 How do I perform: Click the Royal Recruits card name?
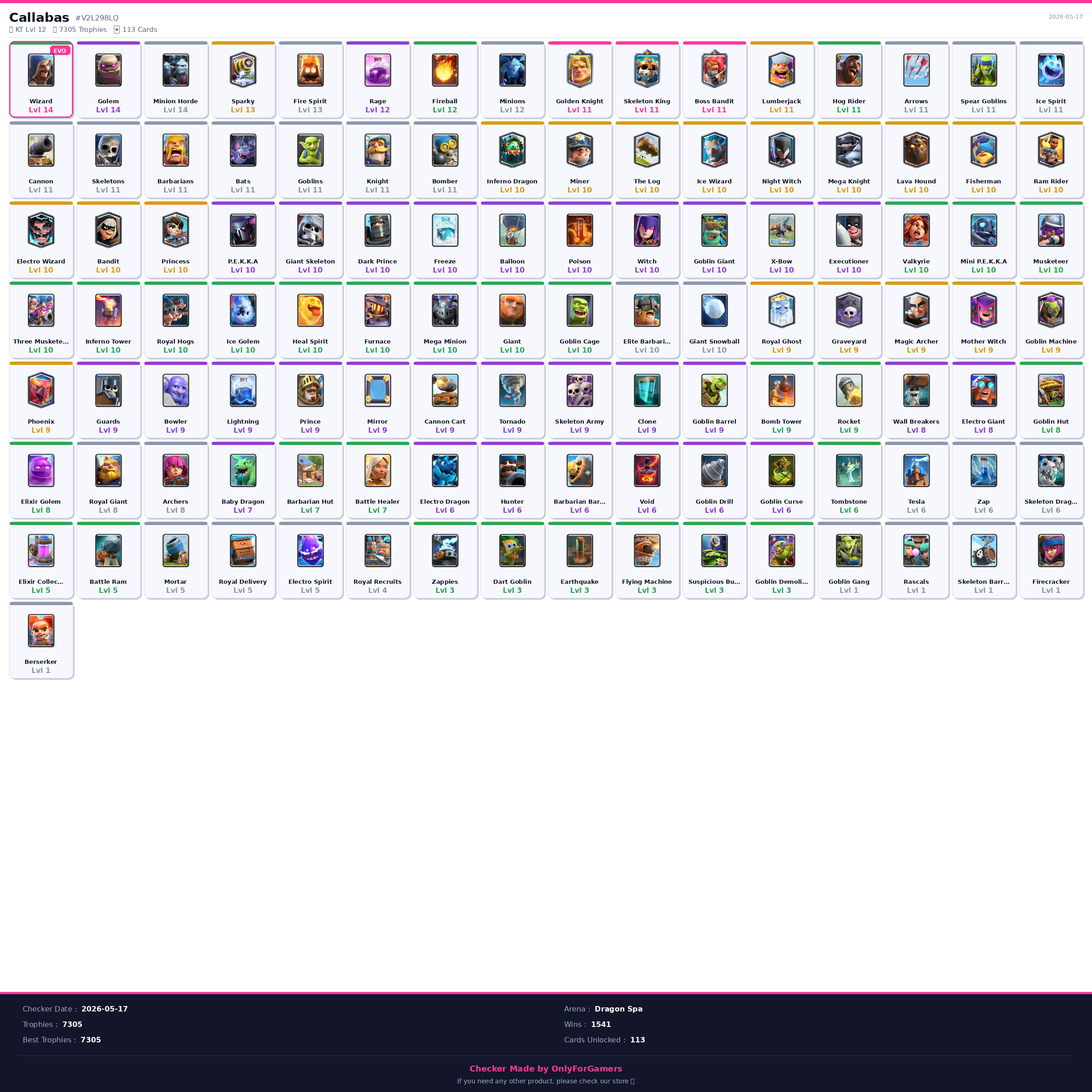click(378, 581)
